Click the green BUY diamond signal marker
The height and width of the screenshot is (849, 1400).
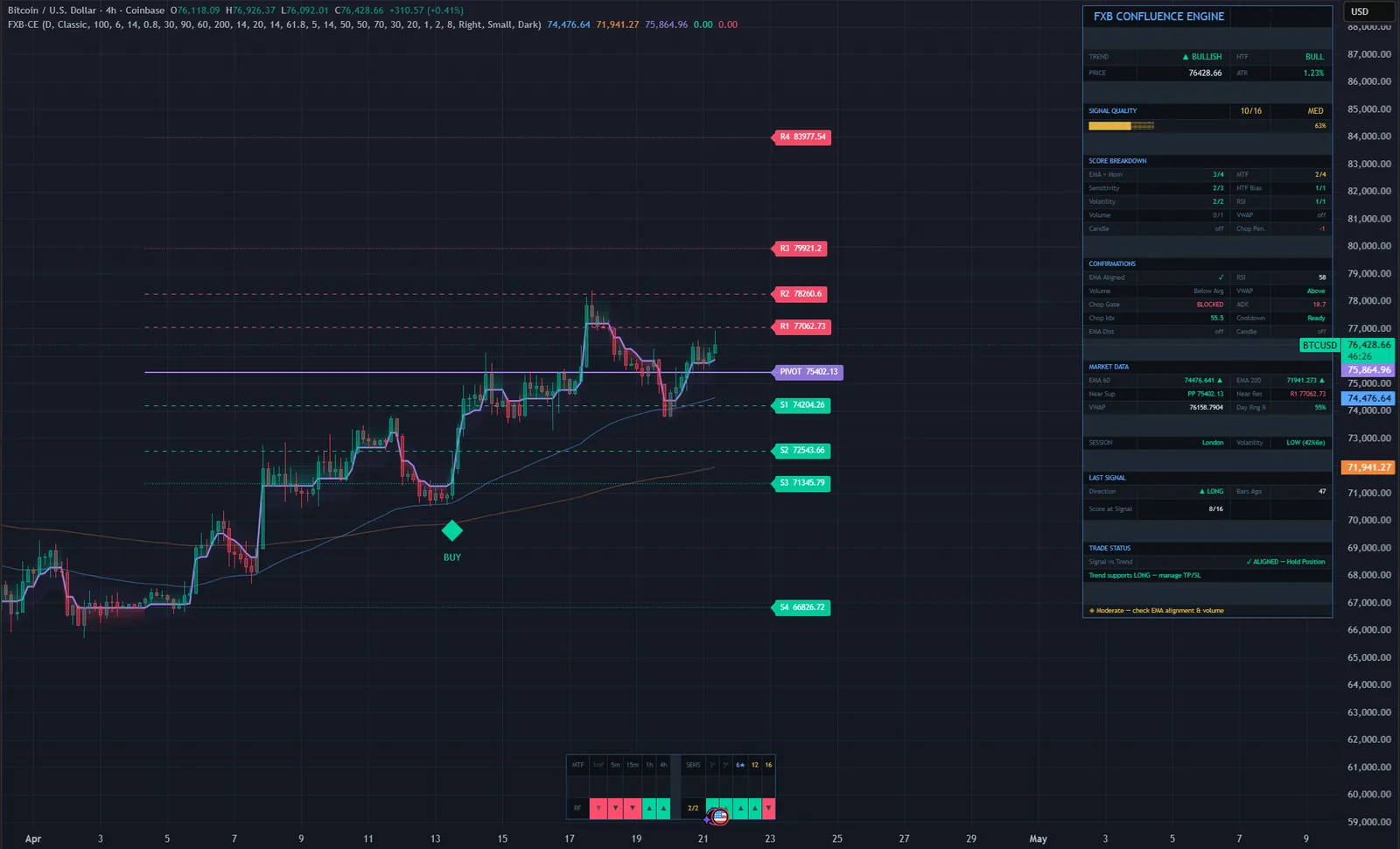coord(451,530)
